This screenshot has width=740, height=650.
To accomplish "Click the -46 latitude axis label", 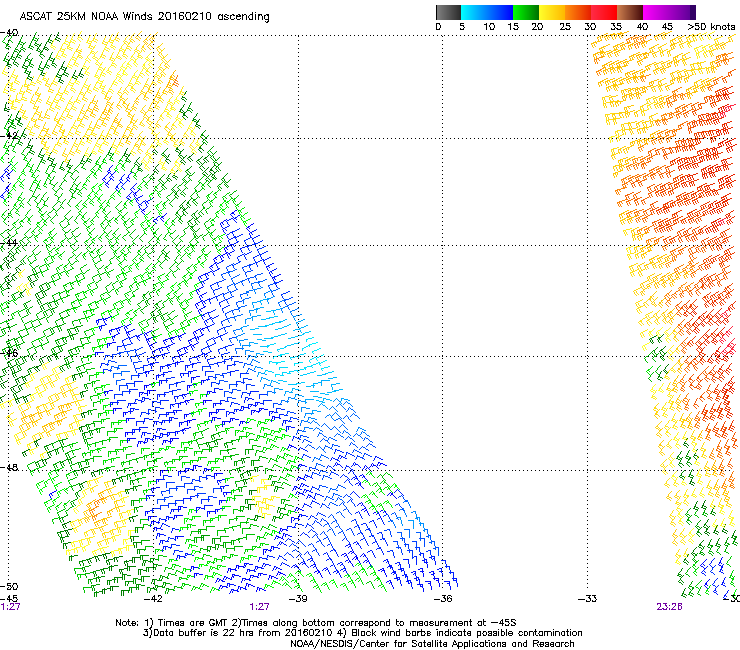I will [x=9, y=353].
